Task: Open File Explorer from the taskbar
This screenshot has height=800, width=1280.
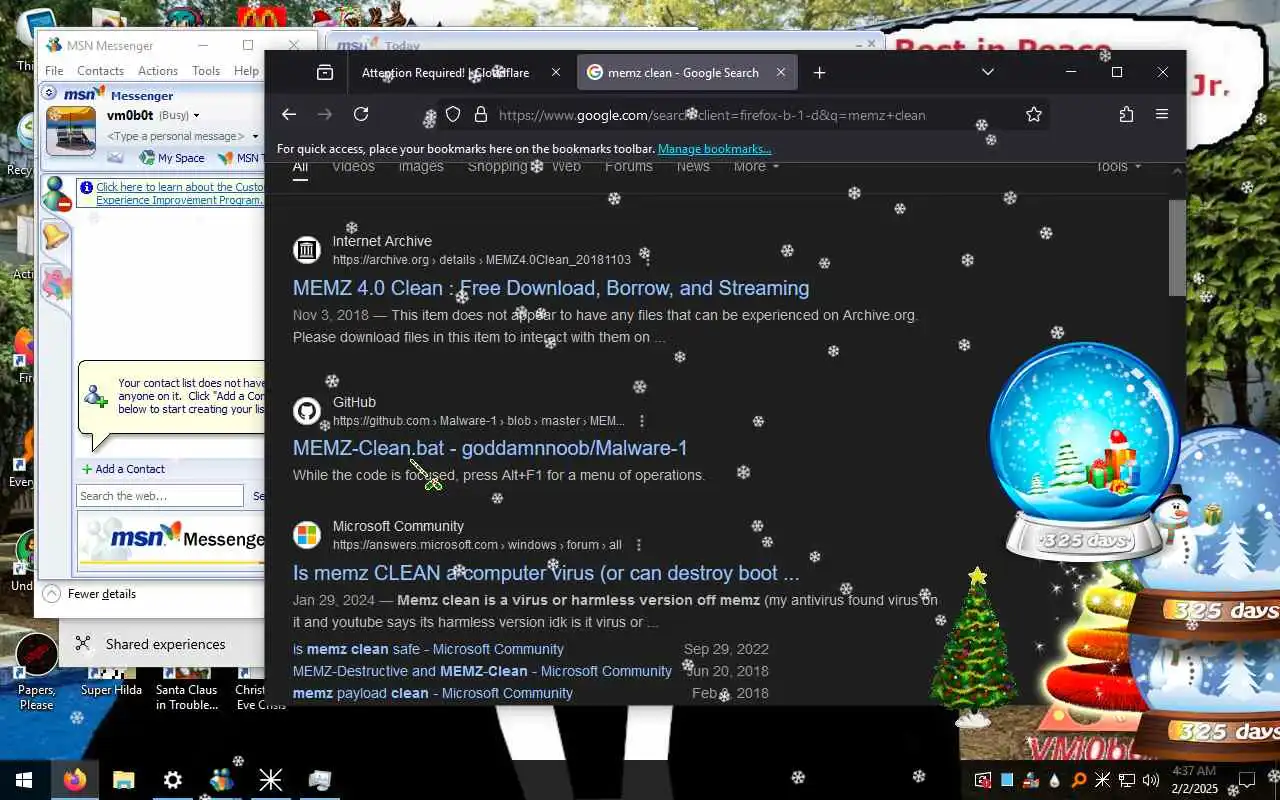Action: [123, 780]
